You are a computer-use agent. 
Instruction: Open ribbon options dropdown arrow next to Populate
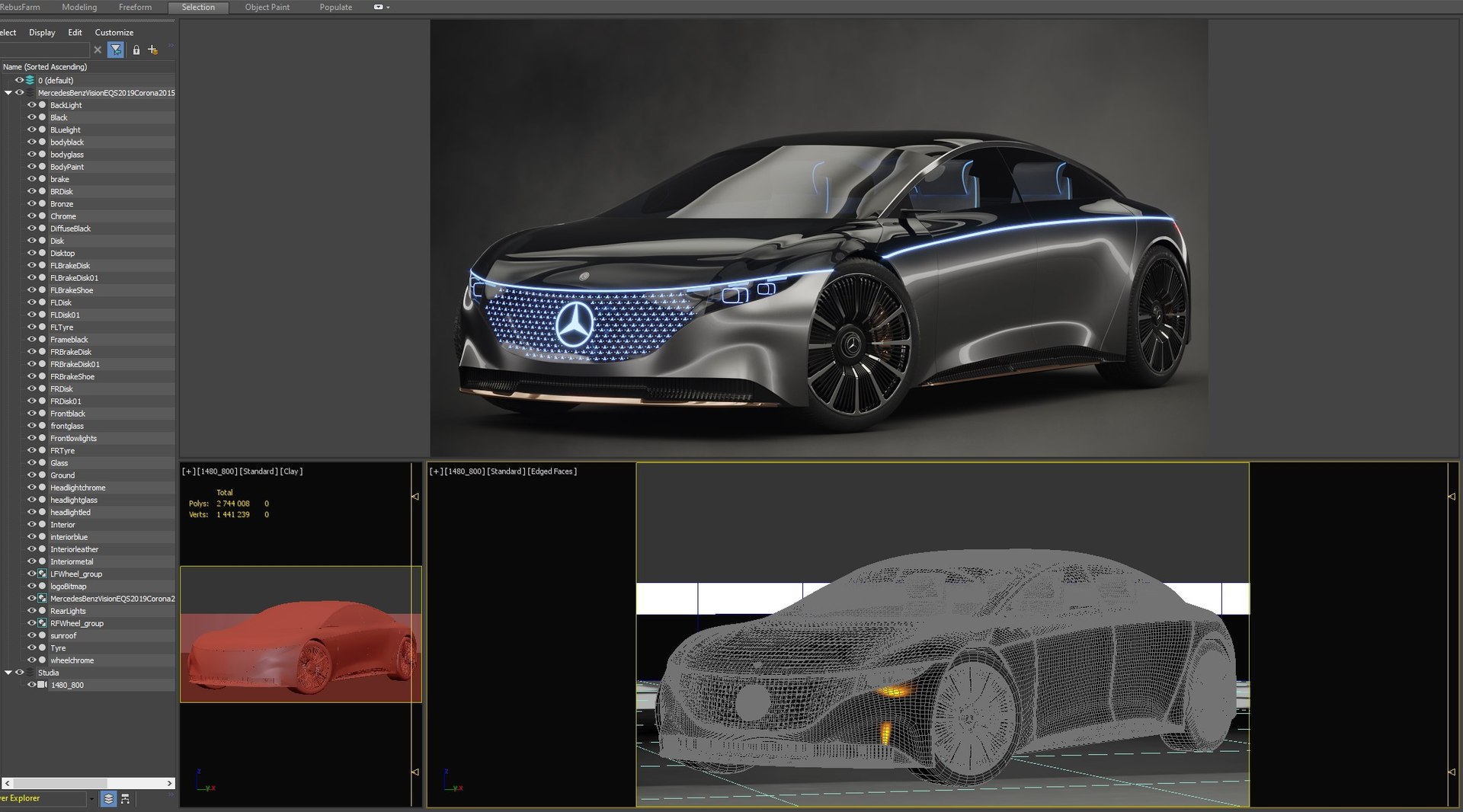388,8
